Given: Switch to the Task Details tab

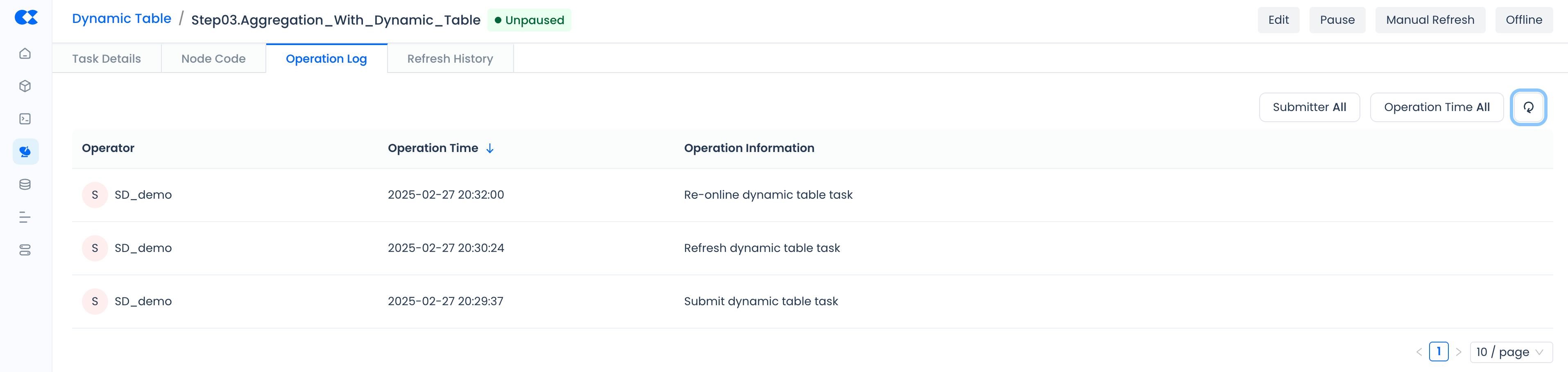Looking at the screenshot, I should (106, 59).
